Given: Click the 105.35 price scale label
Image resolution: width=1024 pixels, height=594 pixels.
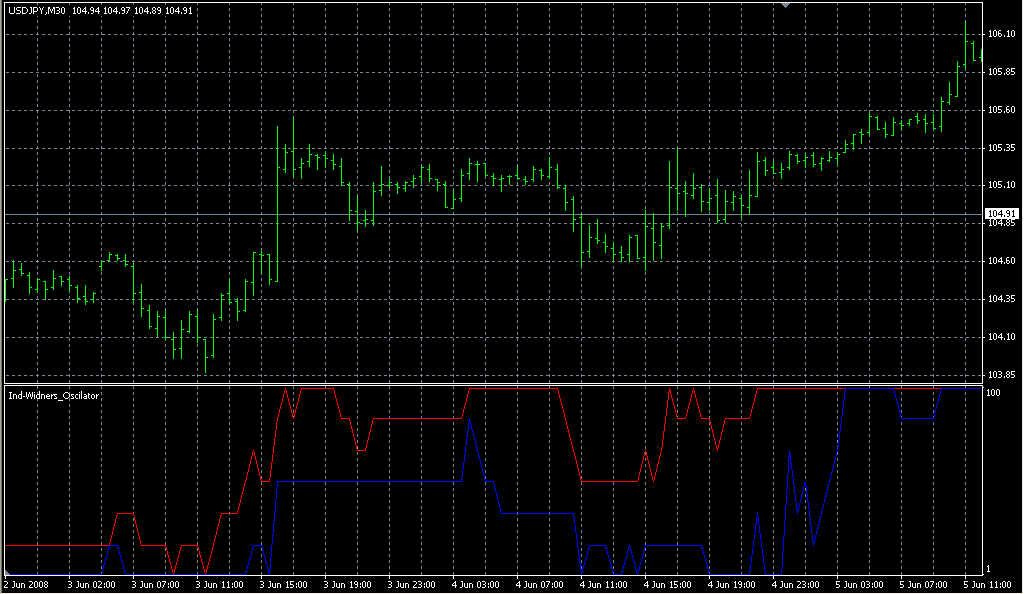Looking at the screenshot, I should 1001,148.
